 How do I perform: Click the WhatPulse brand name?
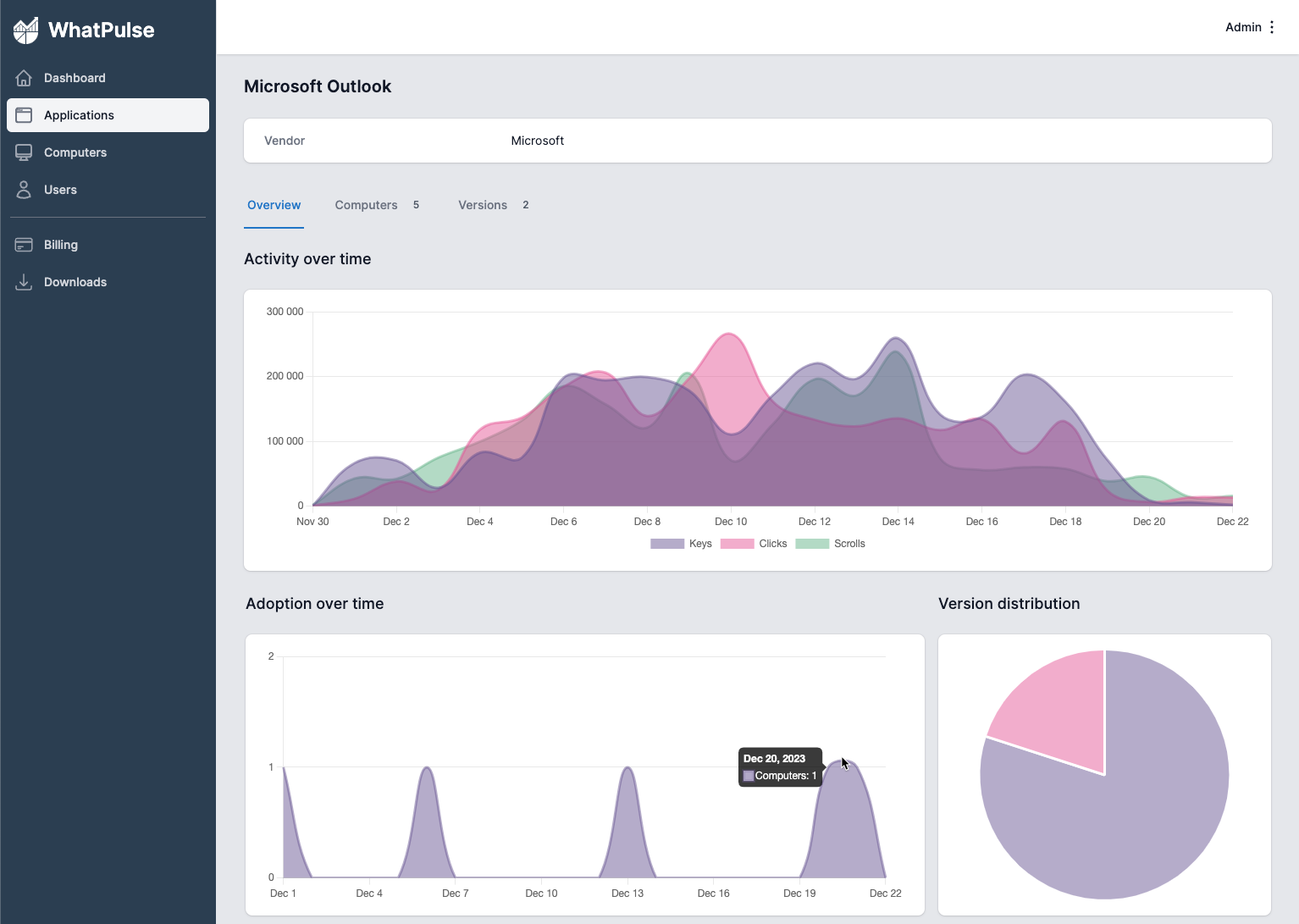pos(102,30)
